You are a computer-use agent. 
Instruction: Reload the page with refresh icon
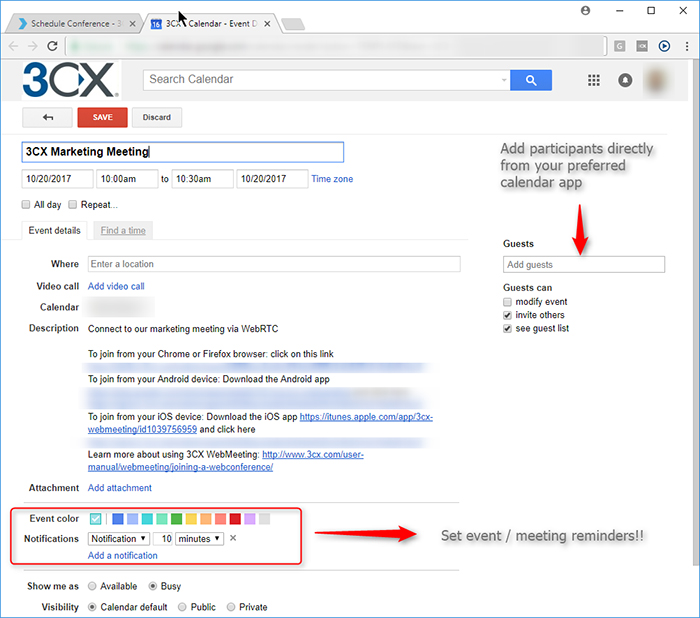[52, 46]
